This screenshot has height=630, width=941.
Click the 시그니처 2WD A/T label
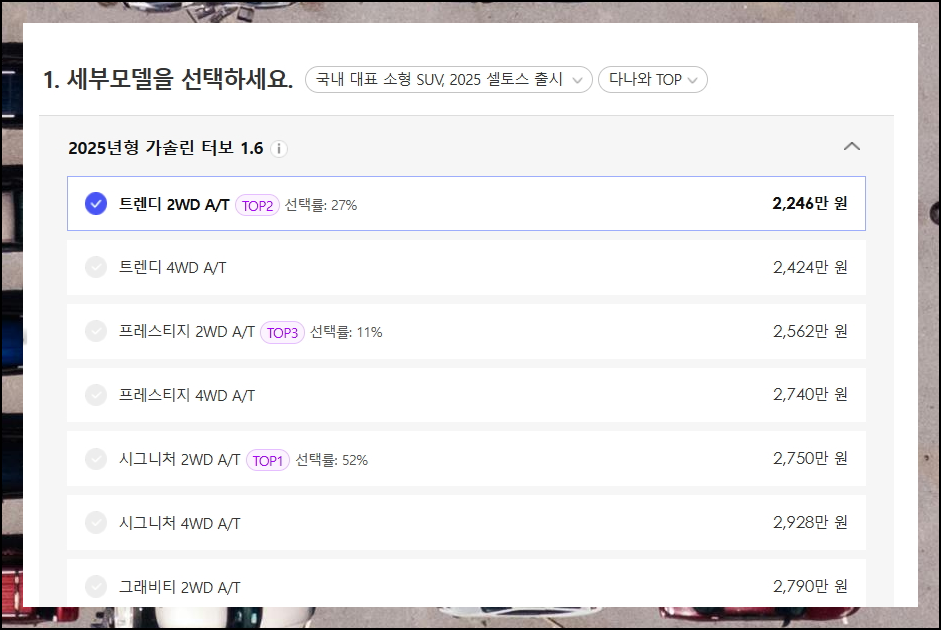(x=179, y=460)
